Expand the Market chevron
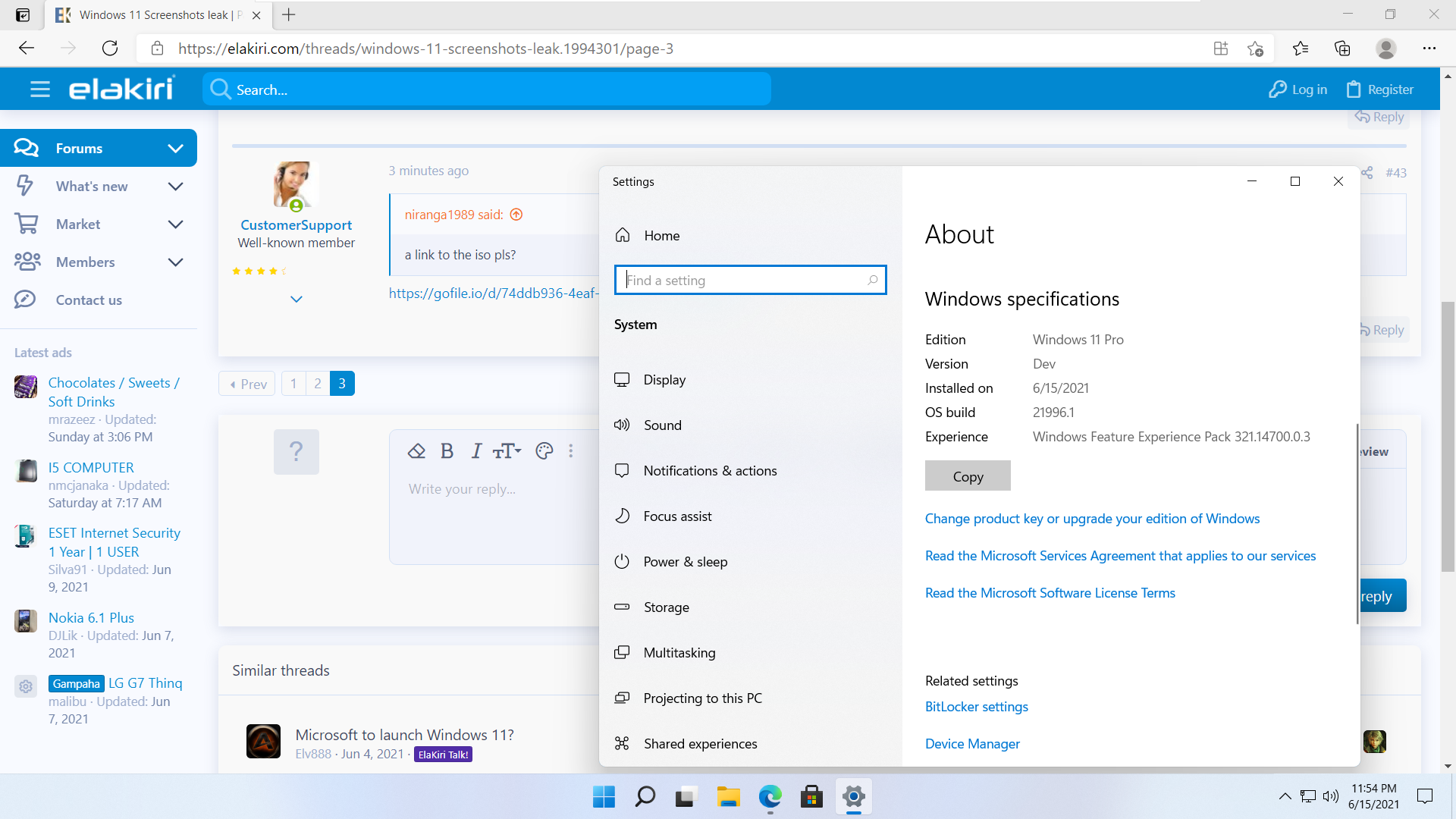This screenshot has height=819, width=1456. click(175, 224)
